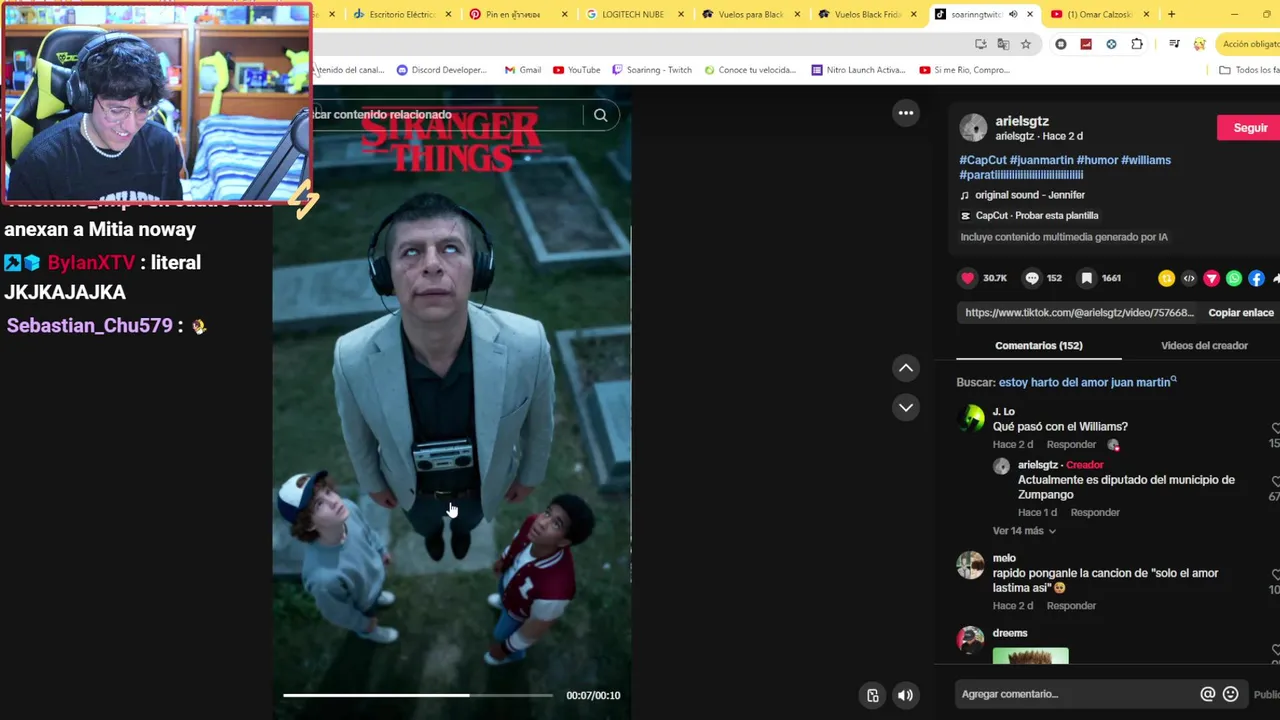
Task: Search 'estoy harto del amor juan martin'
Action: click(x=1087, y=382)
